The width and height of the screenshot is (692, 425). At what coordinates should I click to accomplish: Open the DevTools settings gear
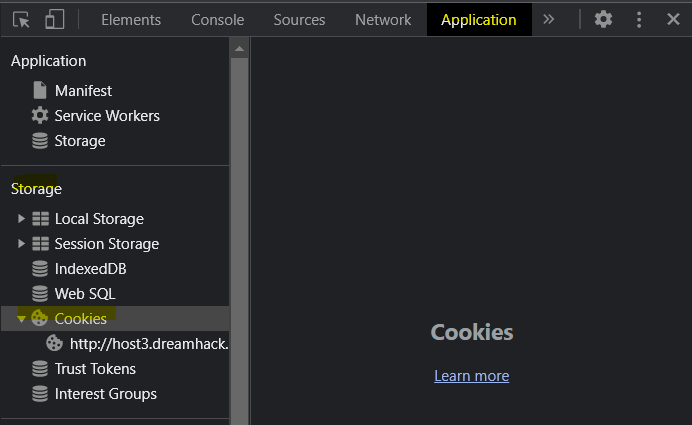603,19
